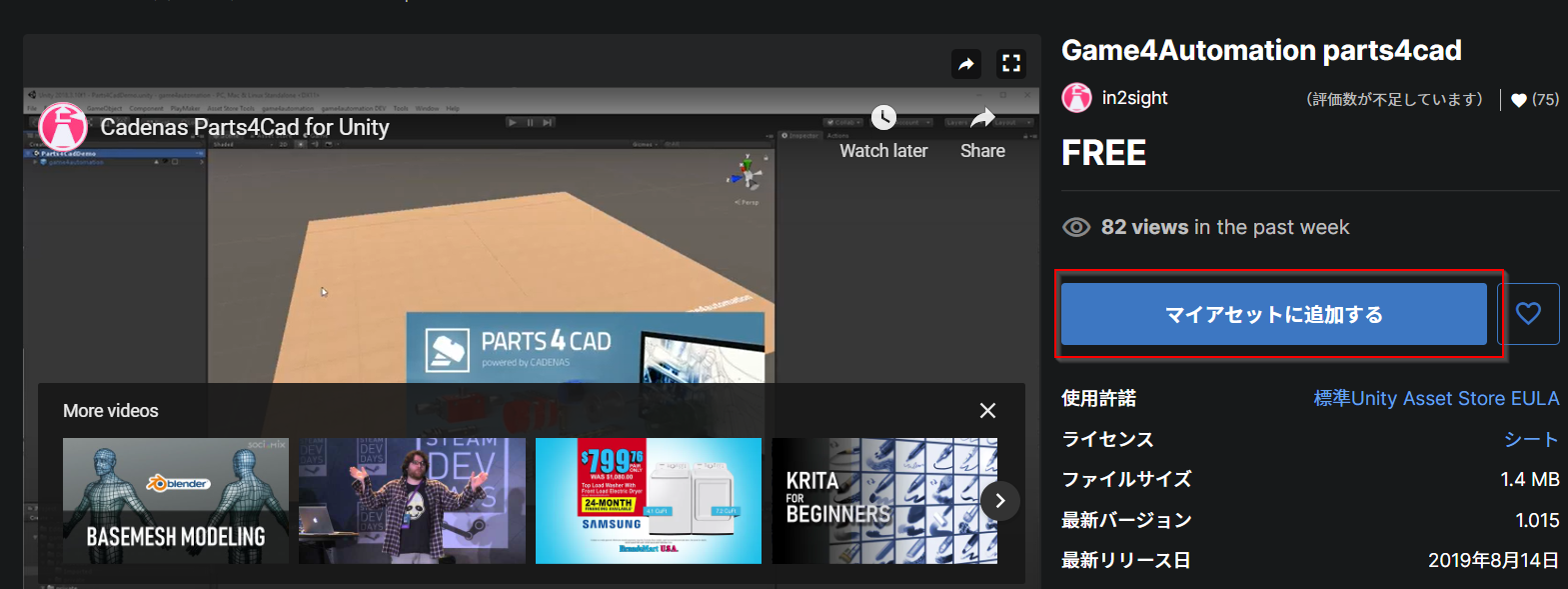Click the ライセンス label
Image resolution: width=1568 pixels, height=589 pixels.
click(x=1107, y=439)
